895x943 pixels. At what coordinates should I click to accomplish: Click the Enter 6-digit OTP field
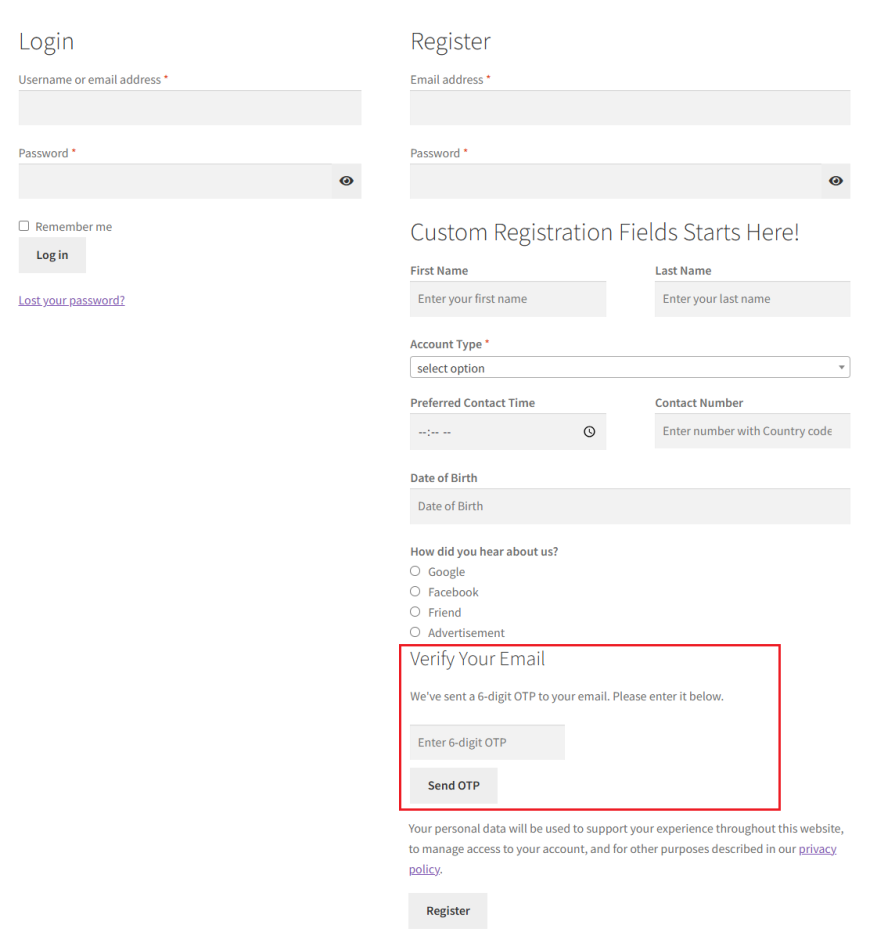(486, 742)
